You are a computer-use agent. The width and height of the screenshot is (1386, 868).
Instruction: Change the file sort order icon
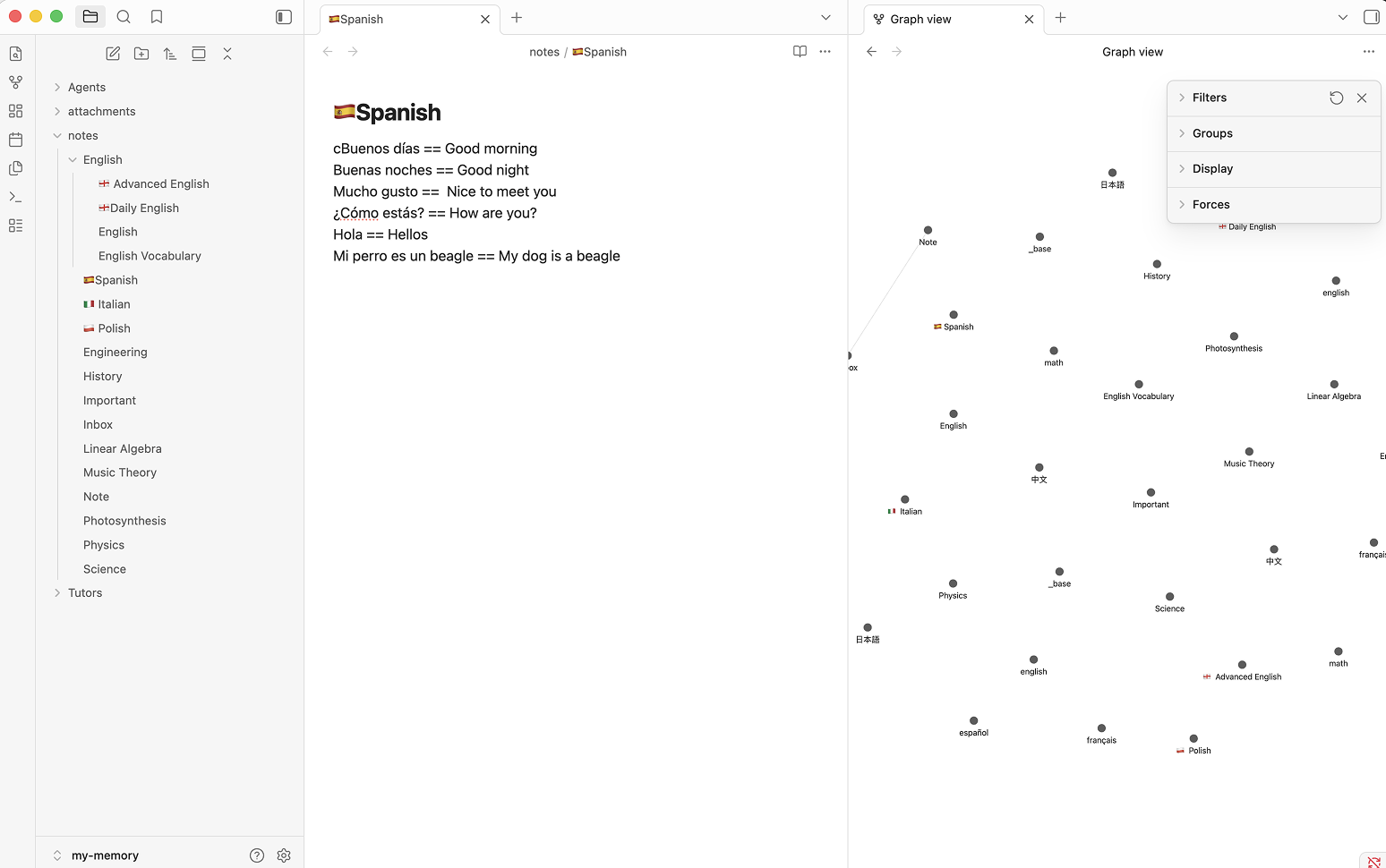click(x=170, y=54)
